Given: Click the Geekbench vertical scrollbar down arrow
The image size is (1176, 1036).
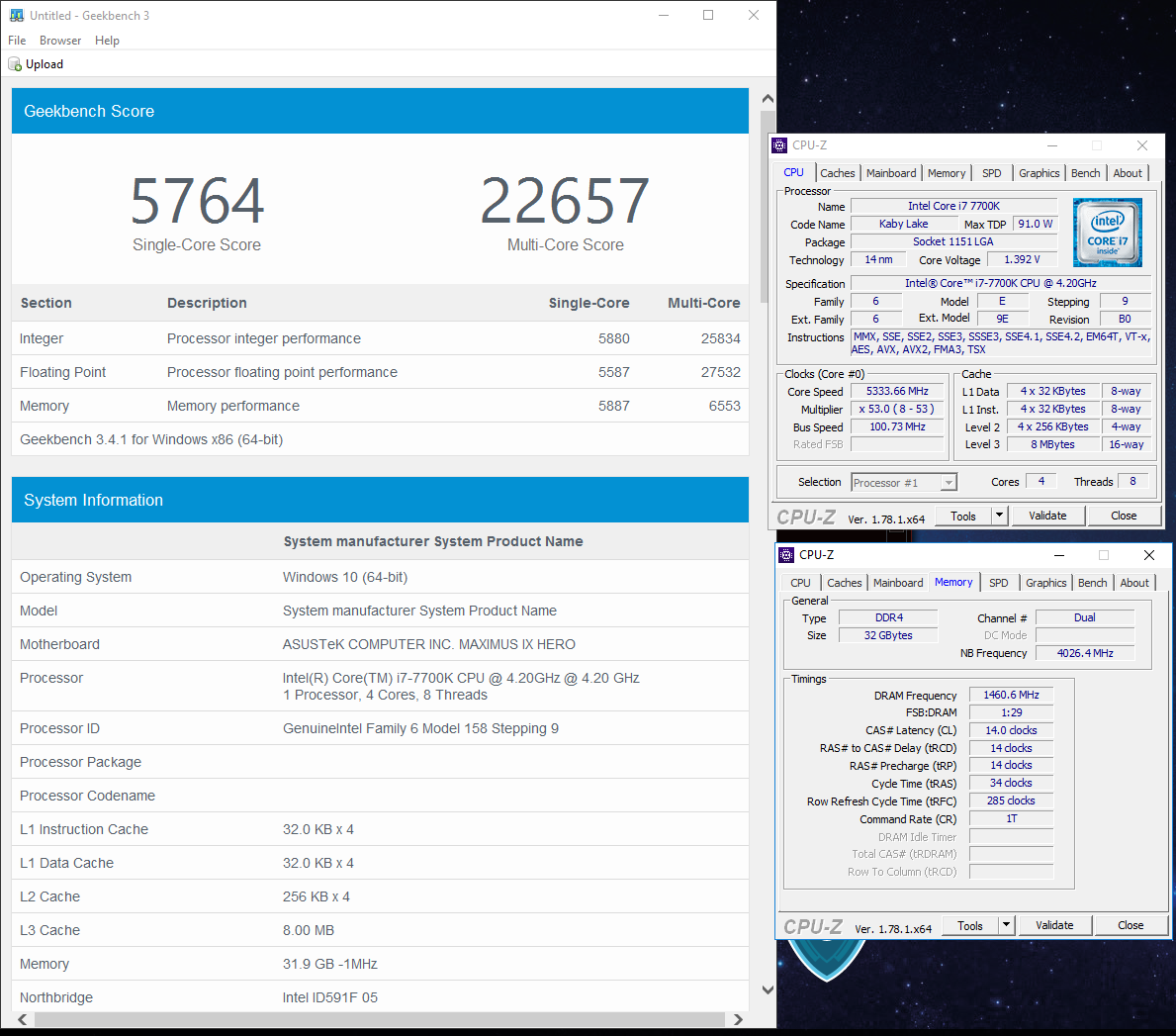Looking at the screenshot, I should coord(768,990).
